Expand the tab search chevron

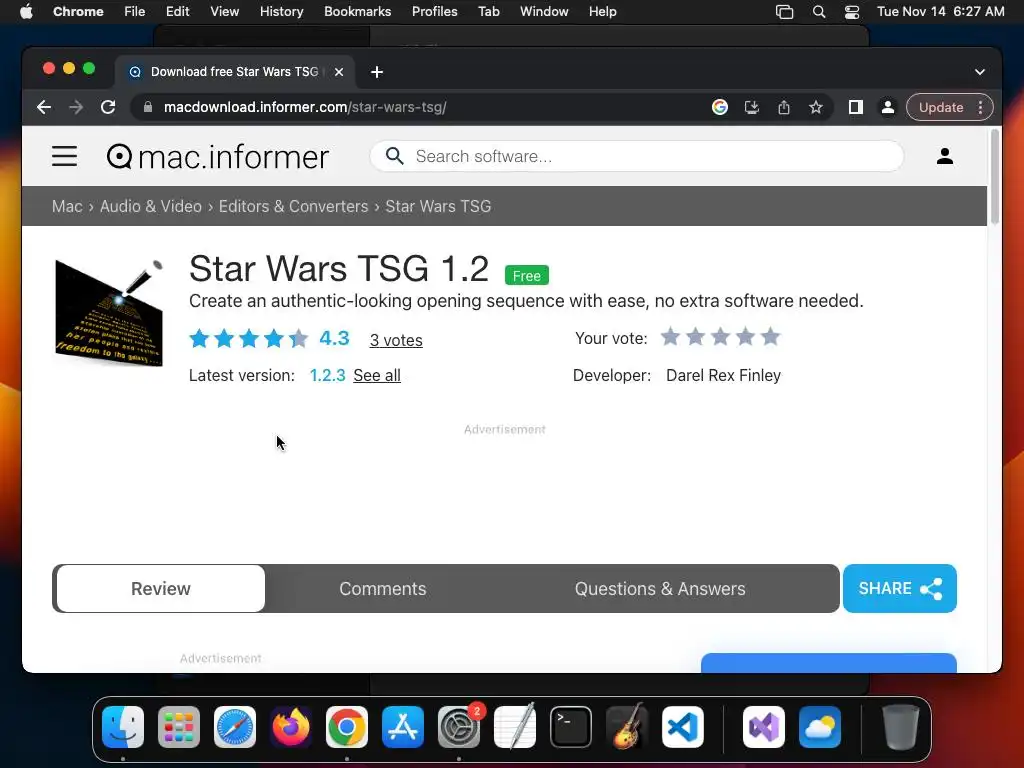[x=980, y=72]
